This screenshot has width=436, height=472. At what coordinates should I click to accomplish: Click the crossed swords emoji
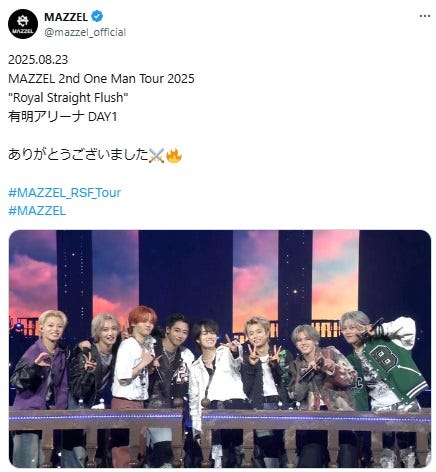156,155
